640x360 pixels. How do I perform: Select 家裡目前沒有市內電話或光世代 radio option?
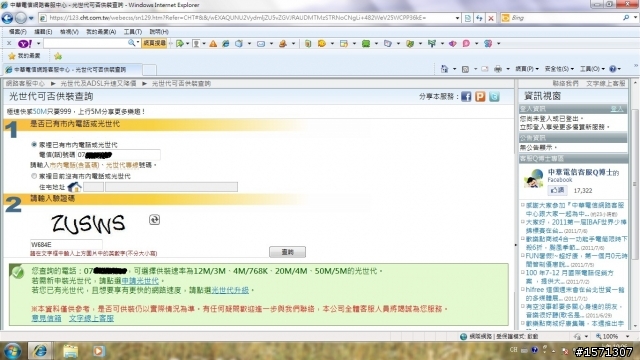34,176
